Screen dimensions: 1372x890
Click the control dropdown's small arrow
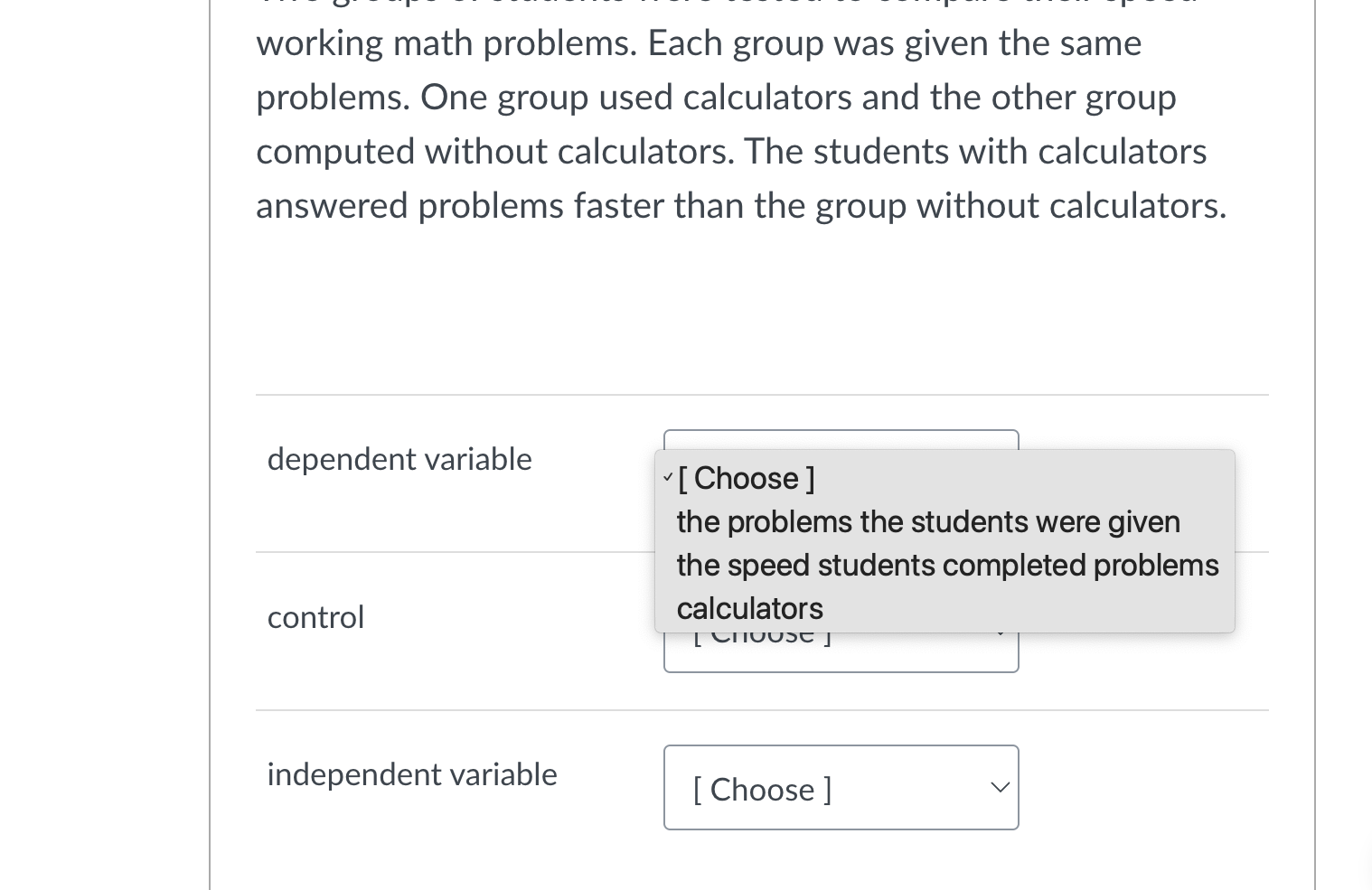[x=1000, y=634]
